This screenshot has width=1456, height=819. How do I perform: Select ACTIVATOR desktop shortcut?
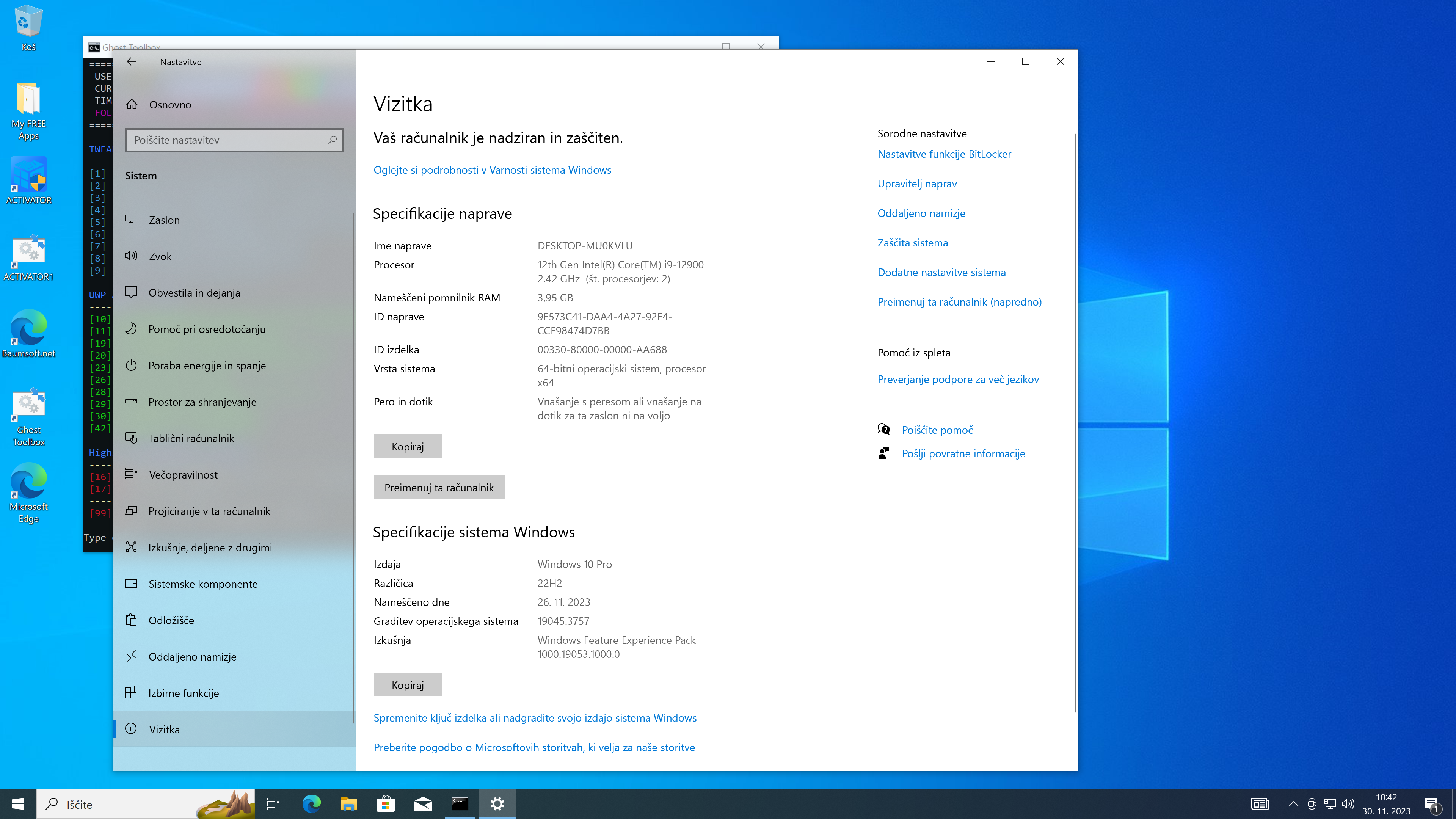click(x=28, y=181)
